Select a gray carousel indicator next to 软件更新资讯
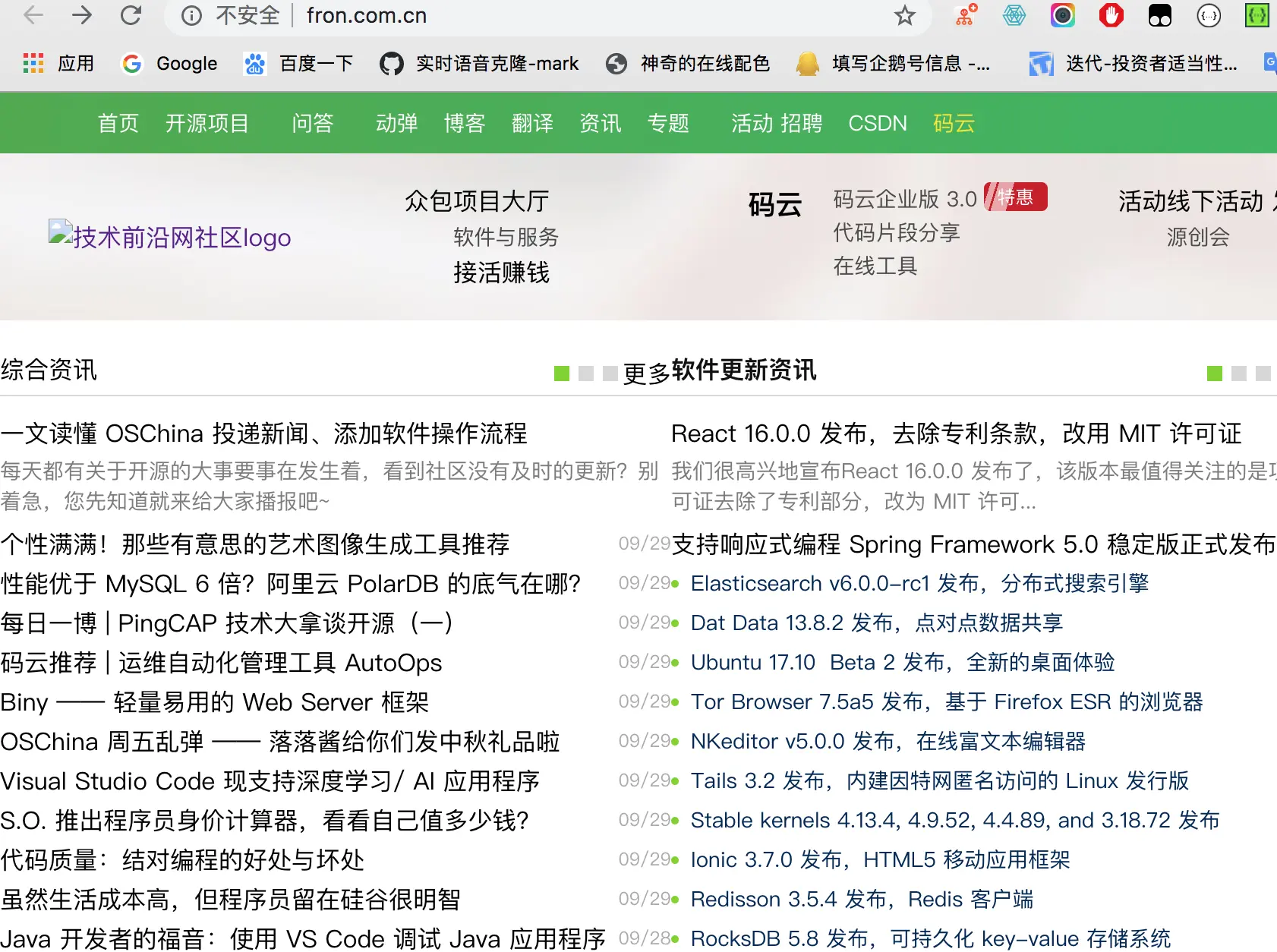Screen dimensions: 1277x952 585,374
